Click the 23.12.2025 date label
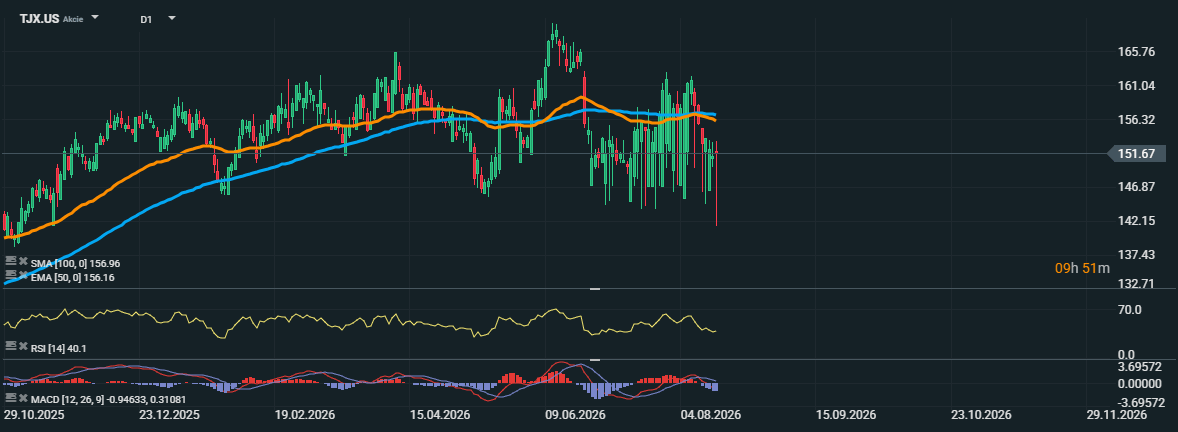This screenshot has height=432, width=1178. 170,415
